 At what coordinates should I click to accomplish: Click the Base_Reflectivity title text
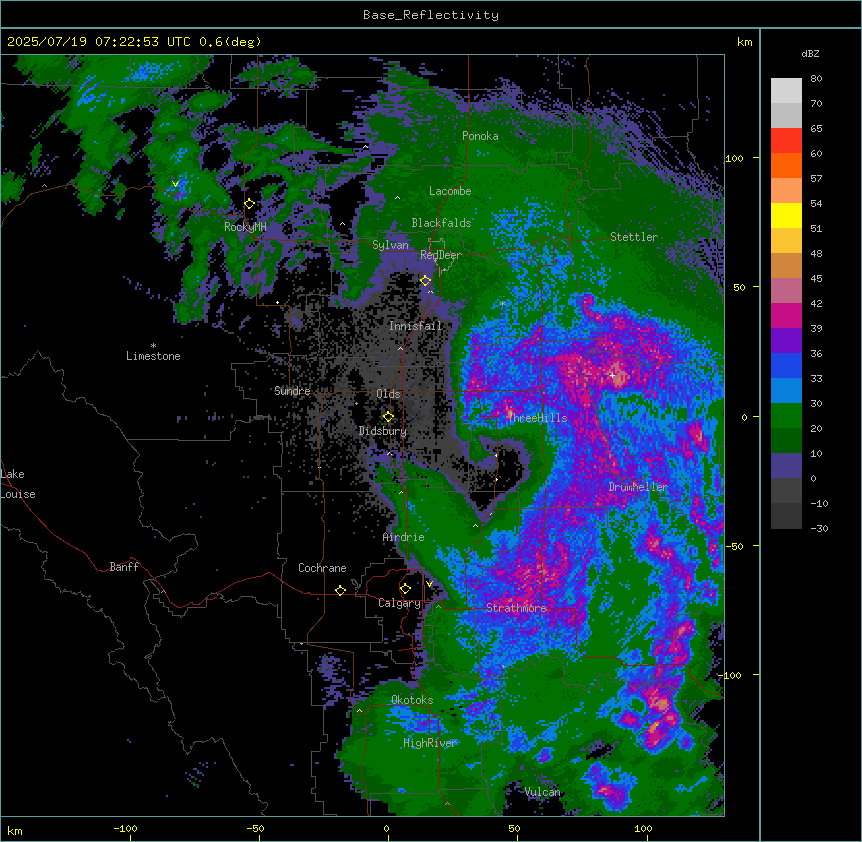click(x=431, y=15)
